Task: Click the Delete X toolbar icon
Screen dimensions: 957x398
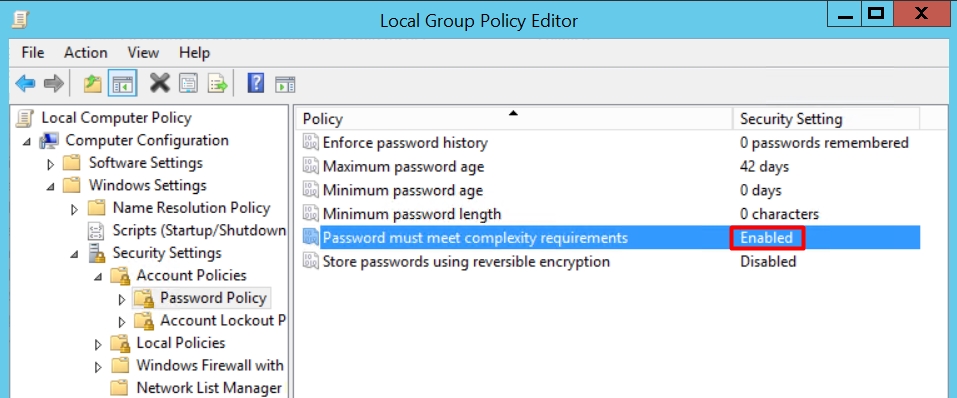Action: (x=160, y=83)
